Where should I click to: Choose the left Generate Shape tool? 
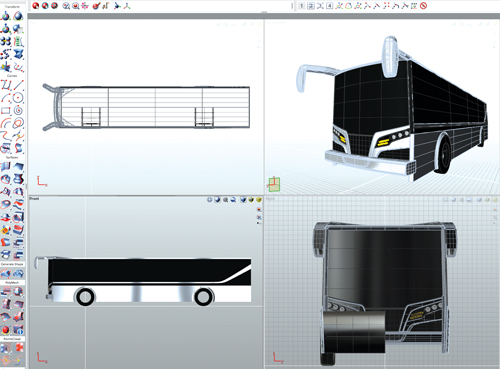6,273
